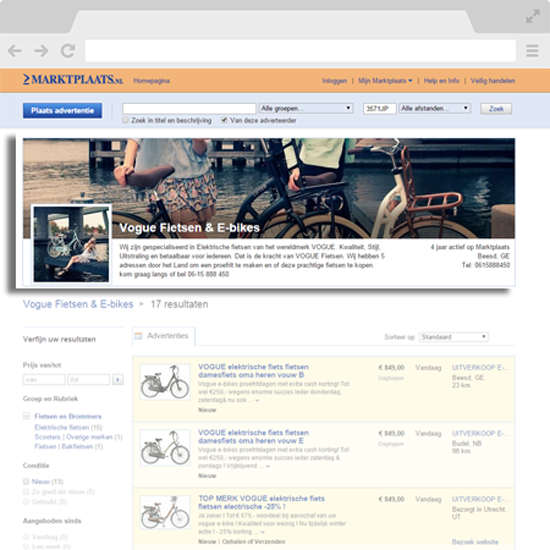Go to Homepagina link

[151, 81]
